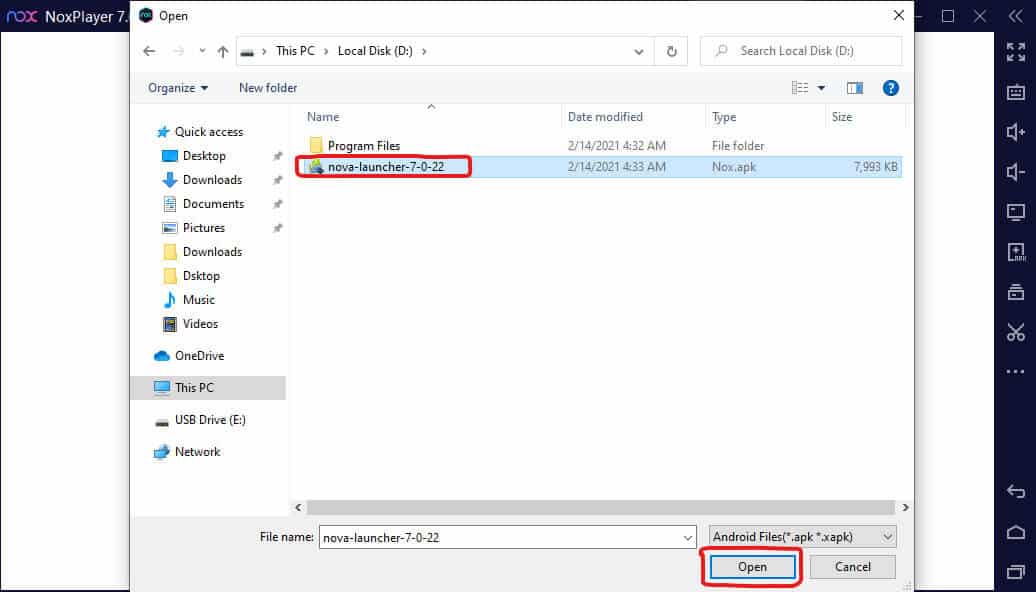Click NoxPlayer Android home icon

coord(1016,532)
